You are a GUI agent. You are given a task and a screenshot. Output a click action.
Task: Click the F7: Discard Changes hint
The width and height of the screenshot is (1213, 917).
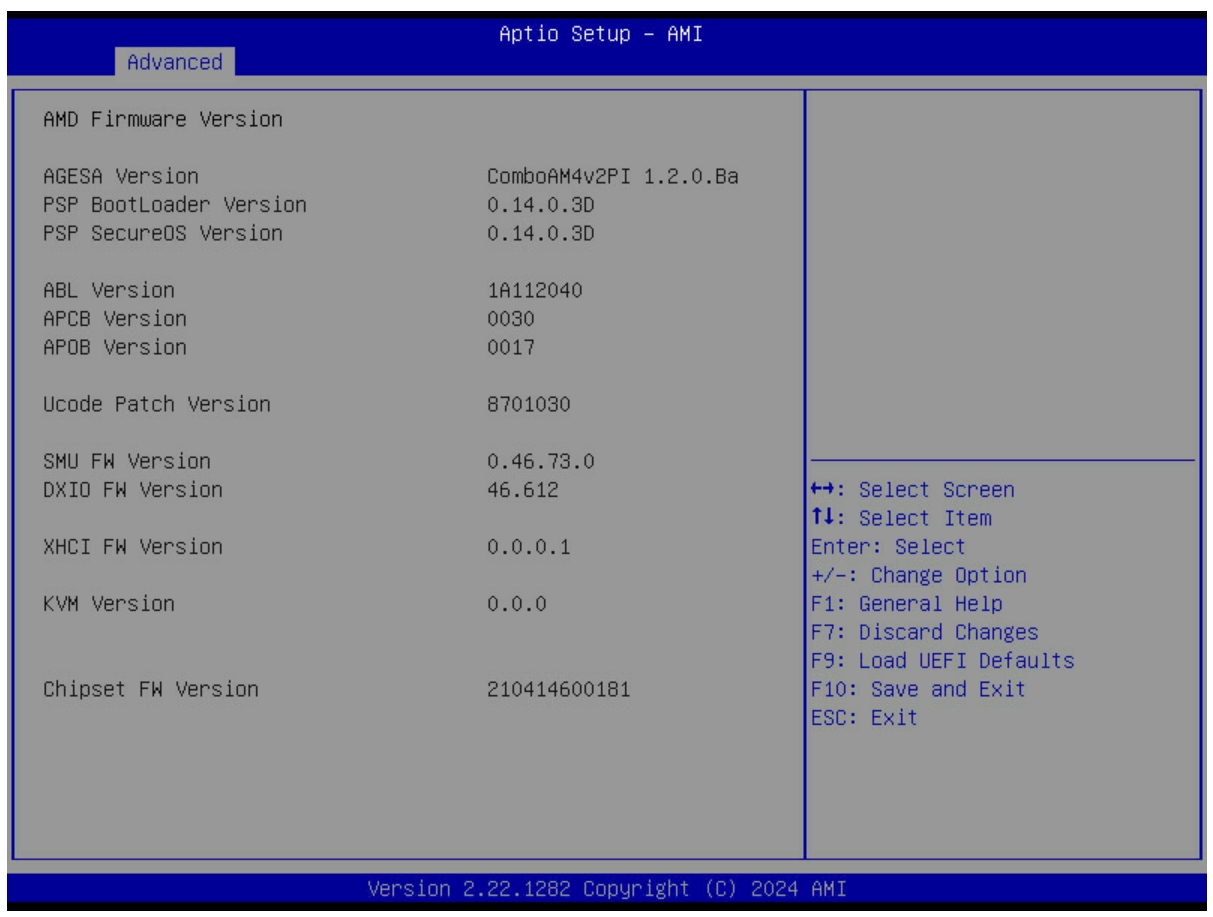(924, 632)
